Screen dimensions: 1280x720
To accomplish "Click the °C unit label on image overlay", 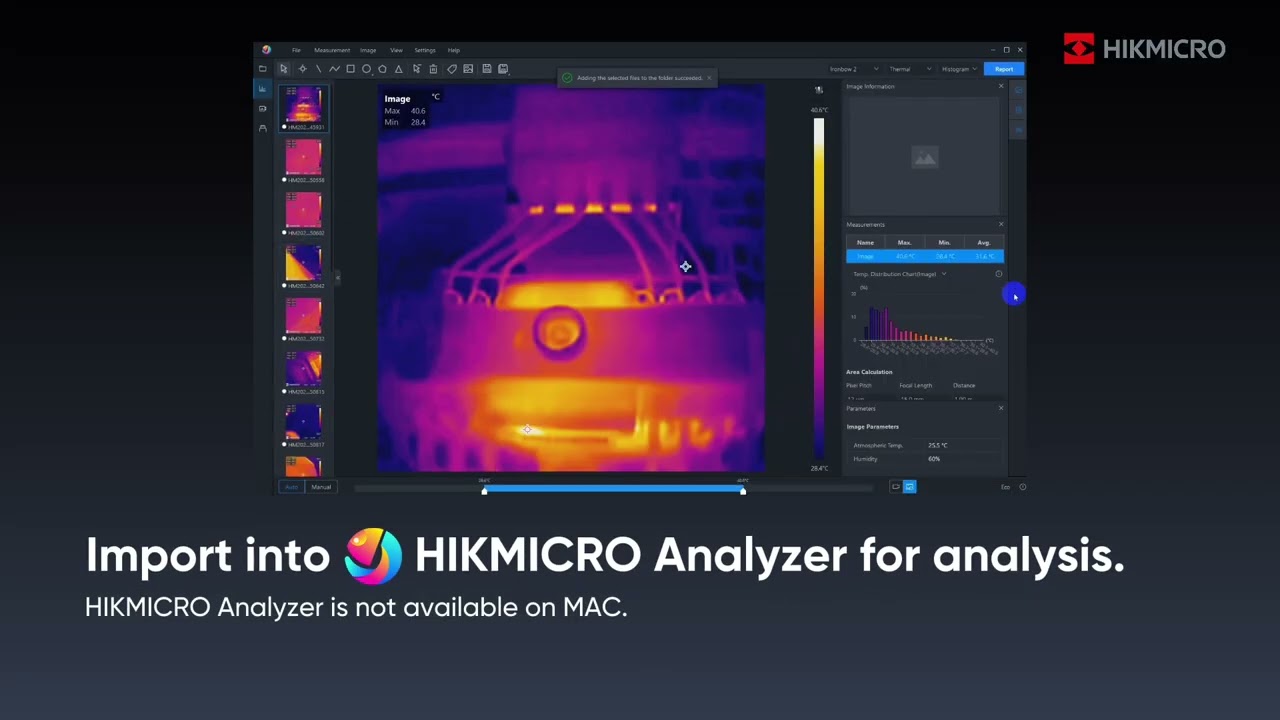I will point(435,97).
